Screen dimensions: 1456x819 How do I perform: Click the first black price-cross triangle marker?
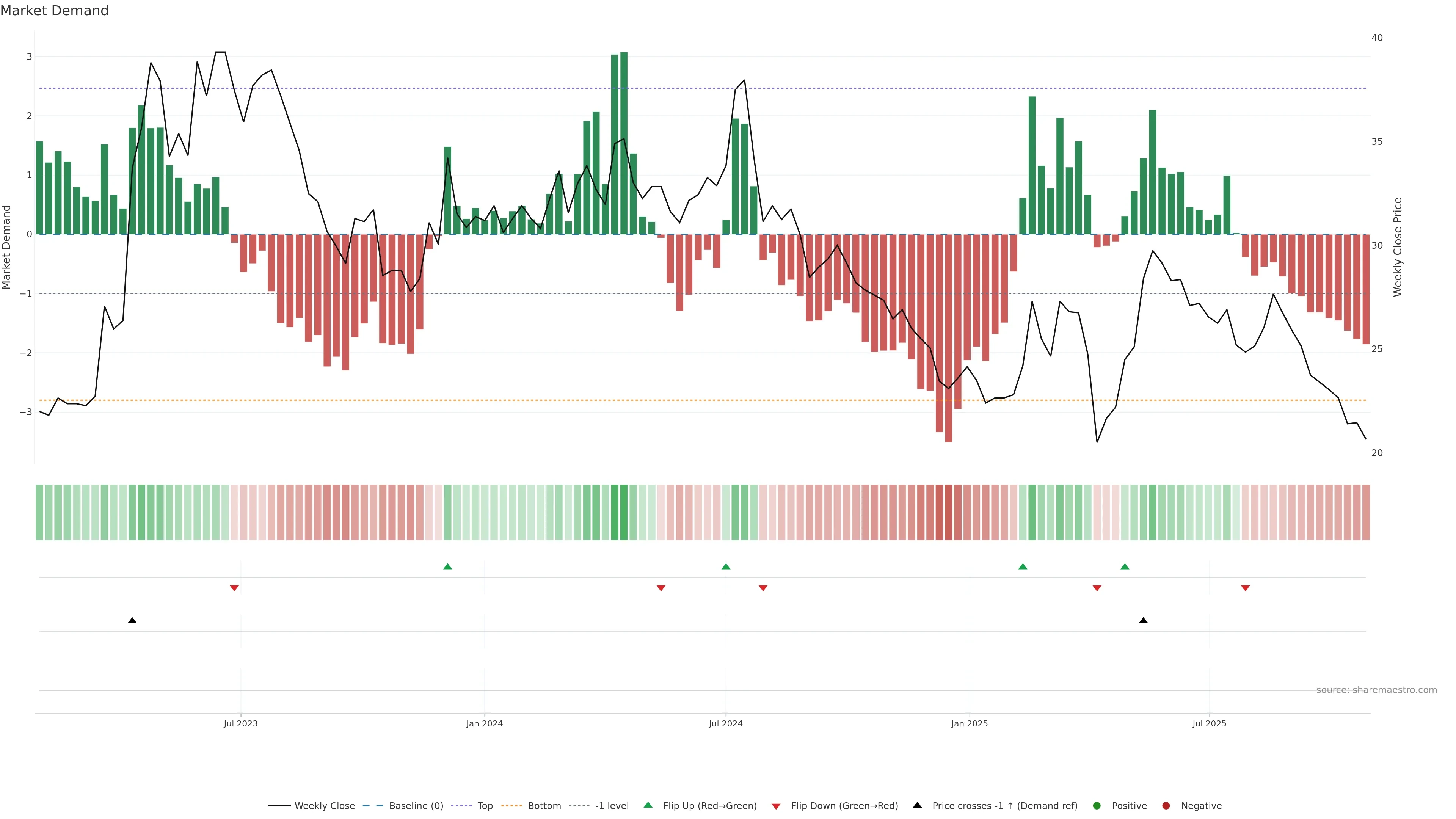(x=132, y=621)
